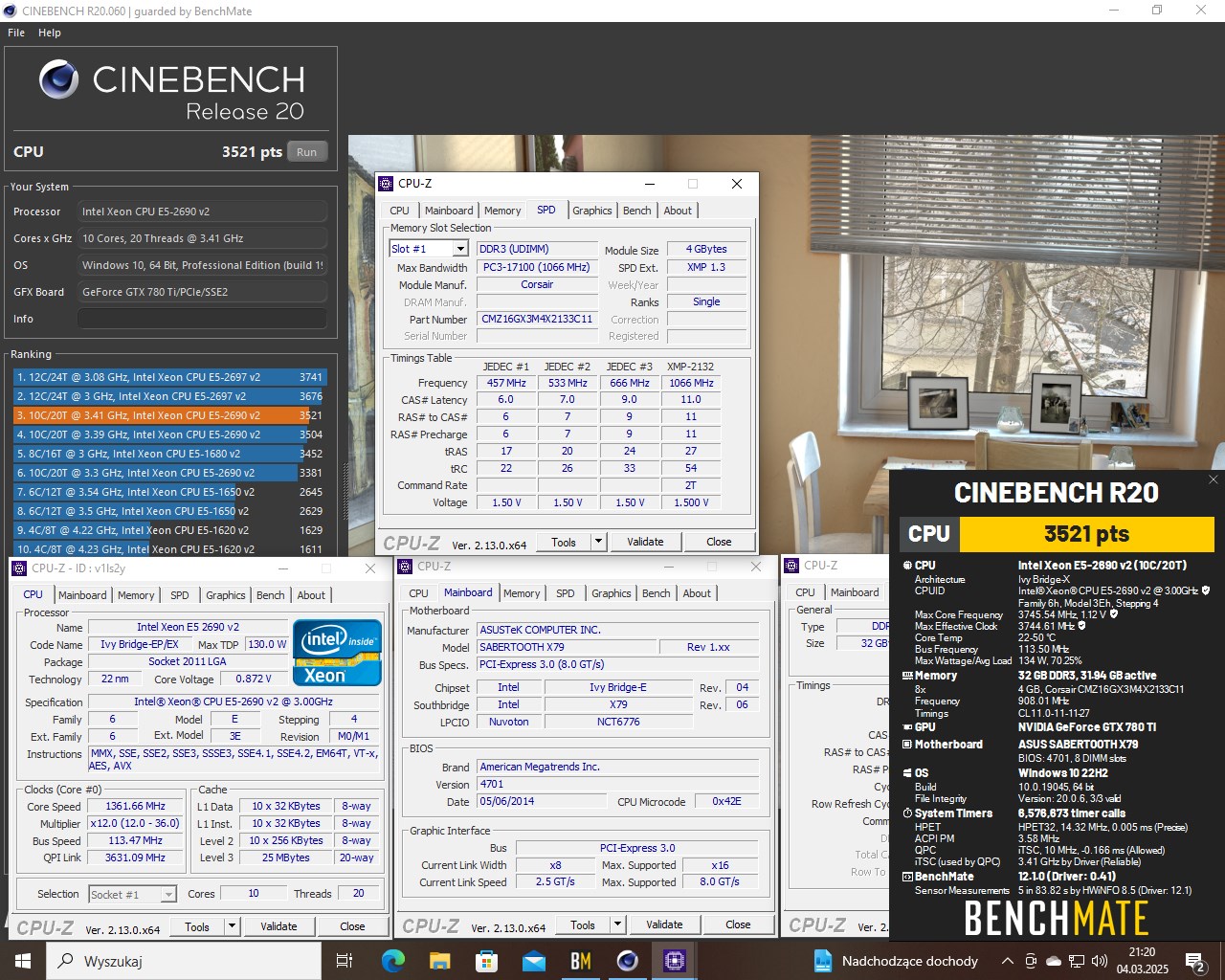This screenshot has width=1225, height=980.
Task: Click CPU chip icon in BenchMate panel
Action: [907, 566]
